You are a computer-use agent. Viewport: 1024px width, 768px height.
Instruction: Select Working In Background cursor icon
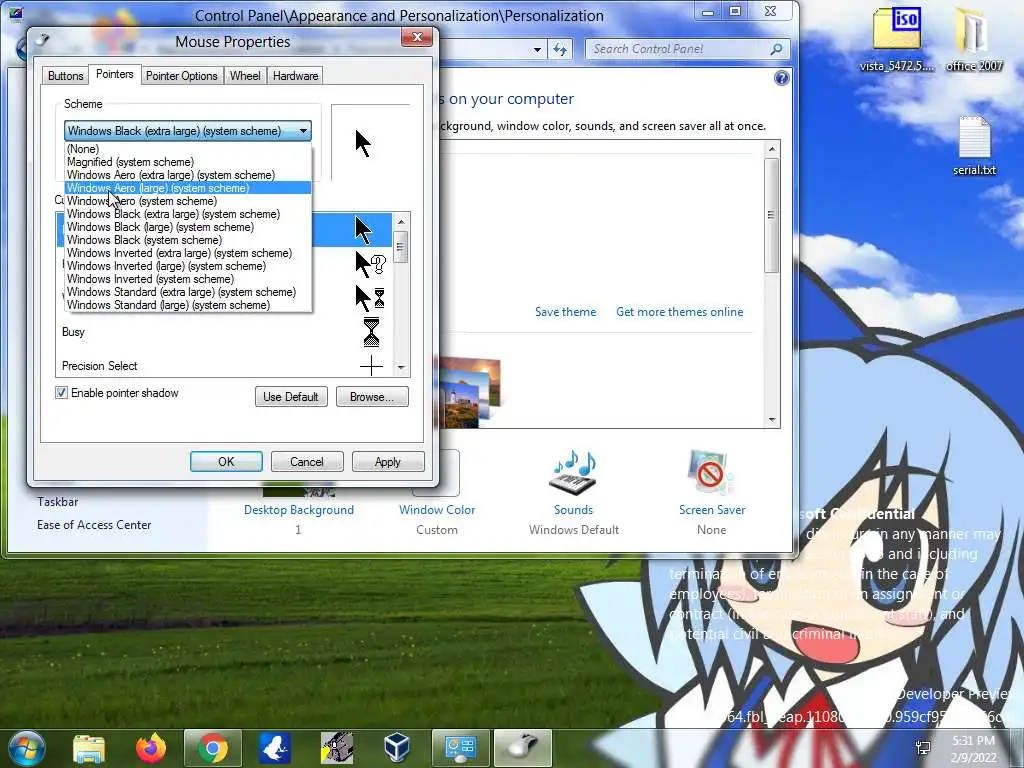(x=370, y=298)
